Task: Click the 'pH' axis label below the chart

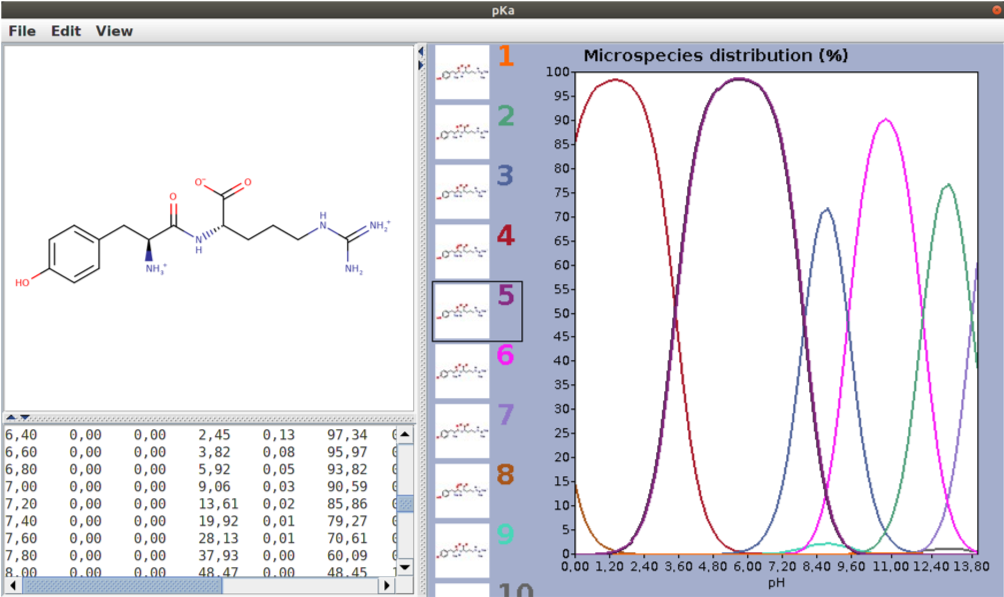Action: (x=776, y=583)
